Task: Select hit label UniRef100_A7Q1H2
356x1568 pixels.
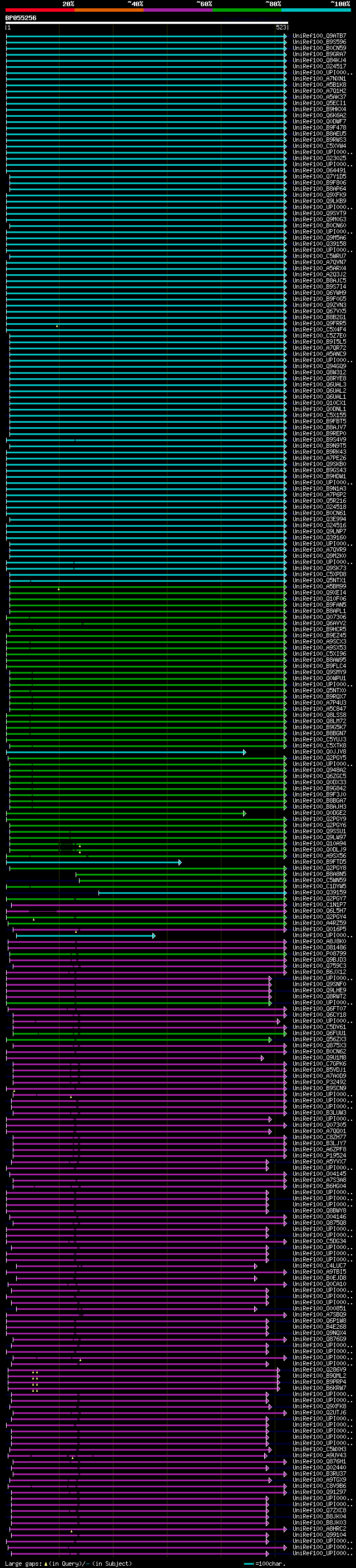Action: tap(319, 91)
